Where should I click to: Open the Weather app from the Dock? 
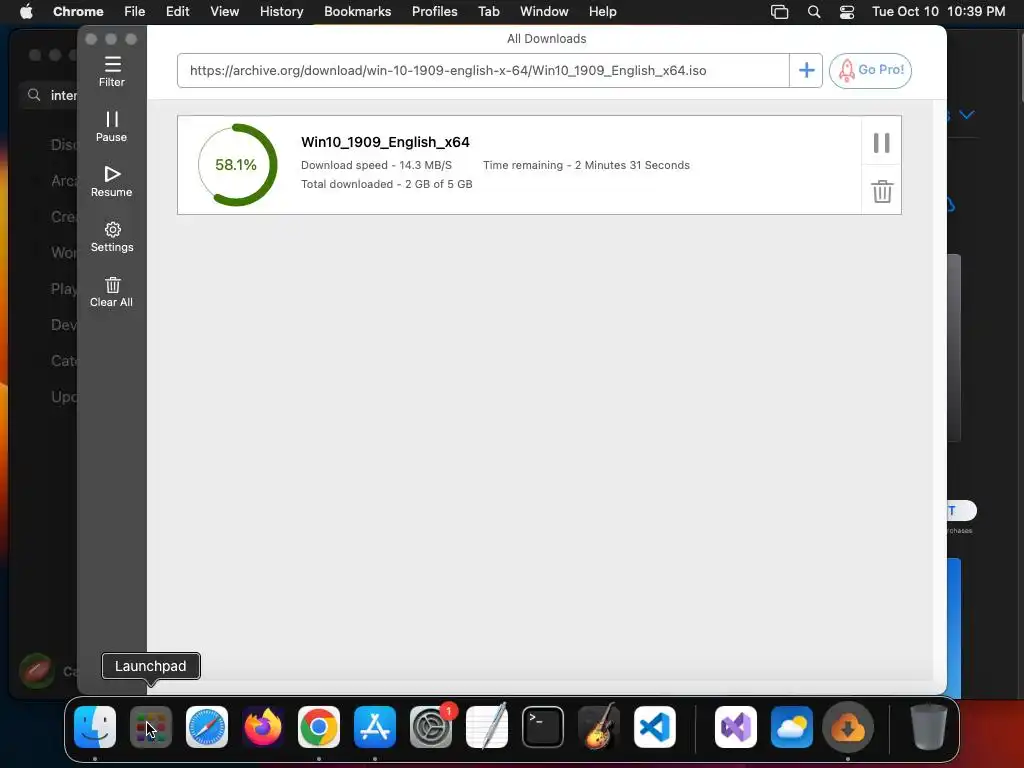tap(792, 727)
